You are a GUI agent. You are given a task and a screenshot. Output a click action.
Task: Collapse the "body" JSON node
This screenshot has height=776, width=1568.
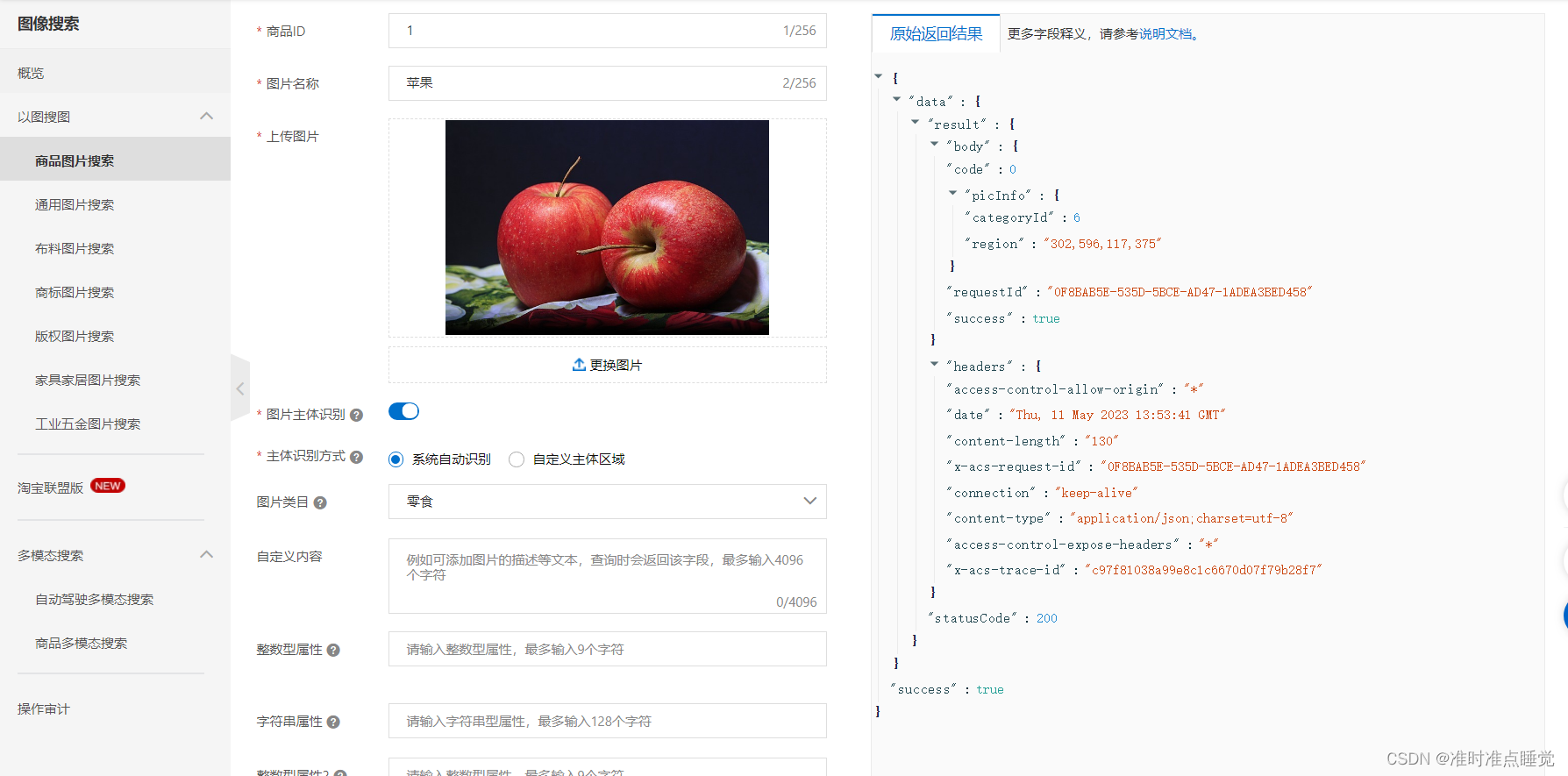tap(935, 144)
